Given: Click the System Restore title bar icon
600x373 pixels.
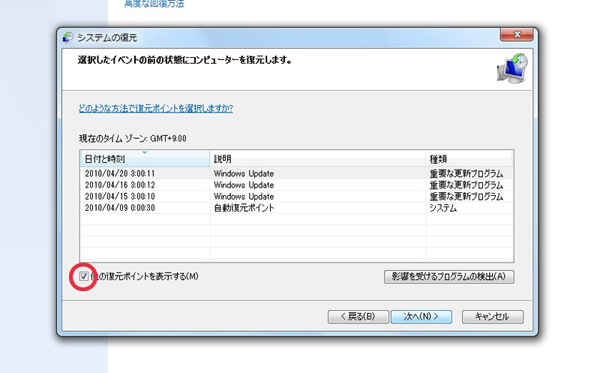Looking at the screenshot, I should click(68, 37).
